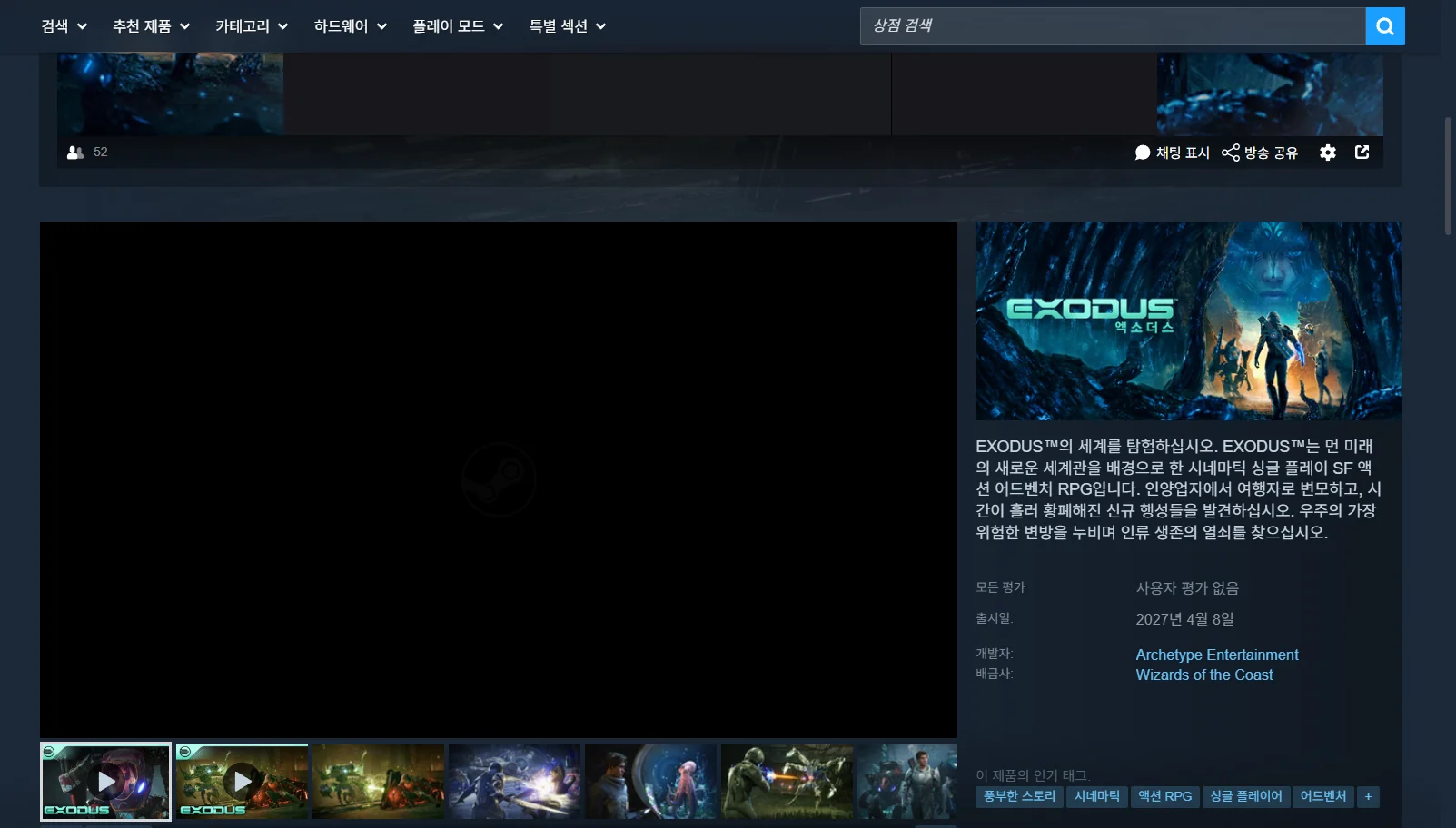Click the blue store search magnifier button

click(x=1384, y=26)
